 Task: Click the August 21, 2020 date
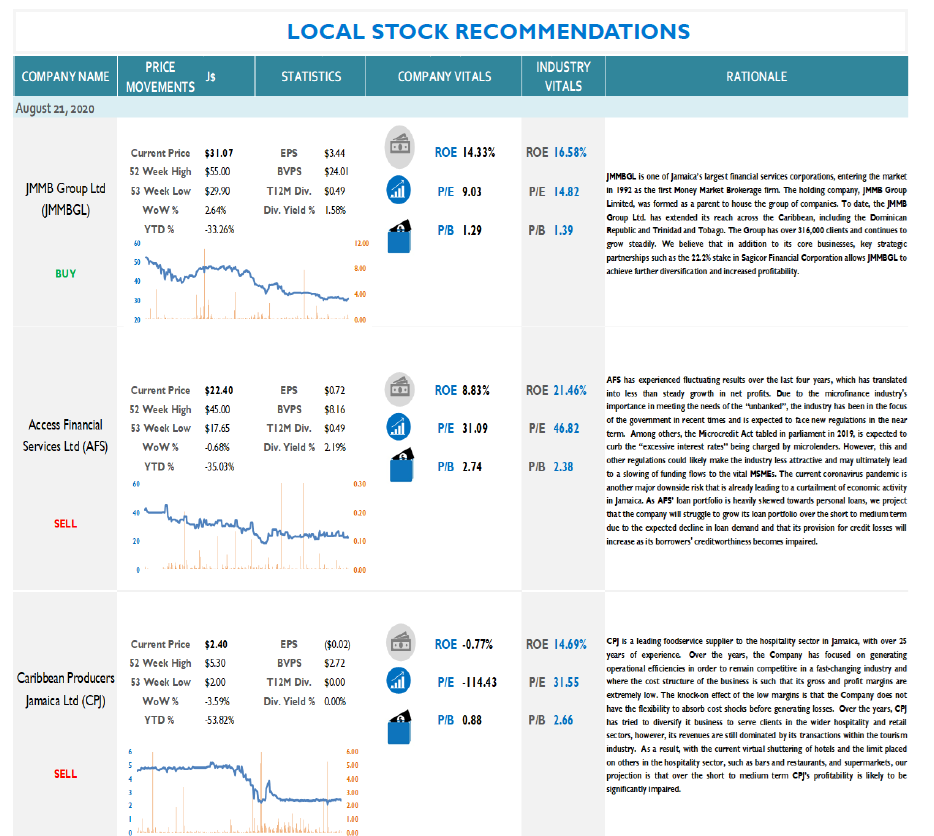(55, 108)
